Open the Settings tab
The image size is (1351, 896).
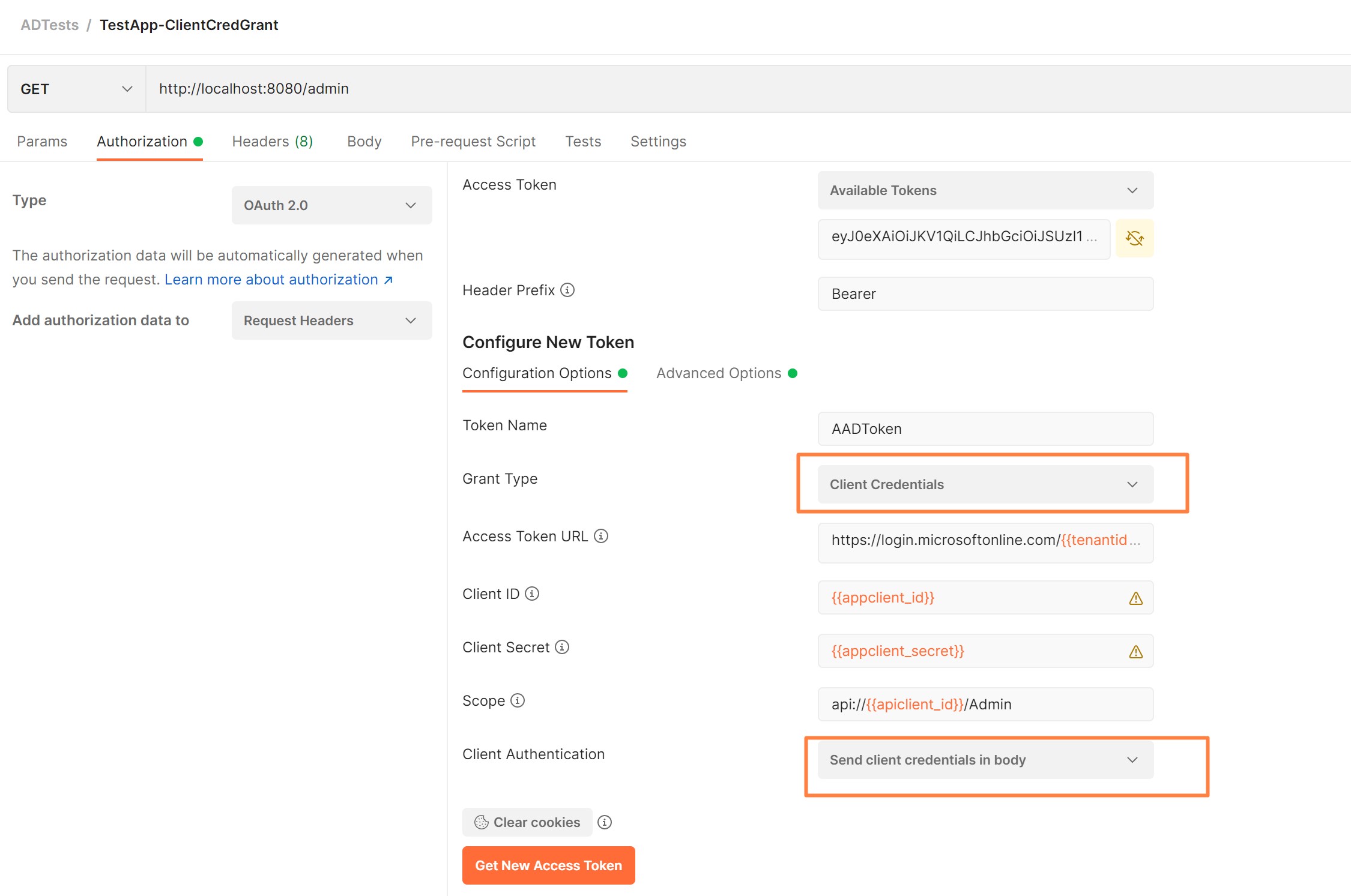pyautogui.click(x=658, y=142)
